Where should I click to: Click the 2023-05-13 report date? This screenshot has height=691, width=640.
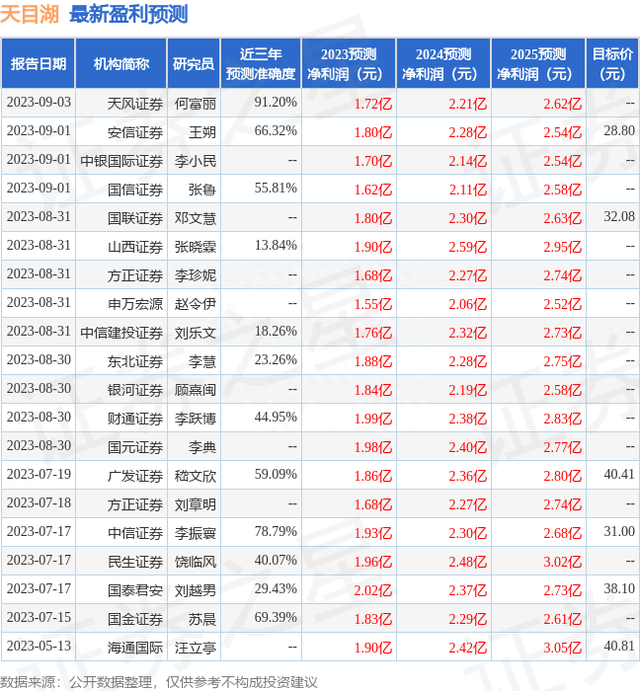tap(39, 646)
